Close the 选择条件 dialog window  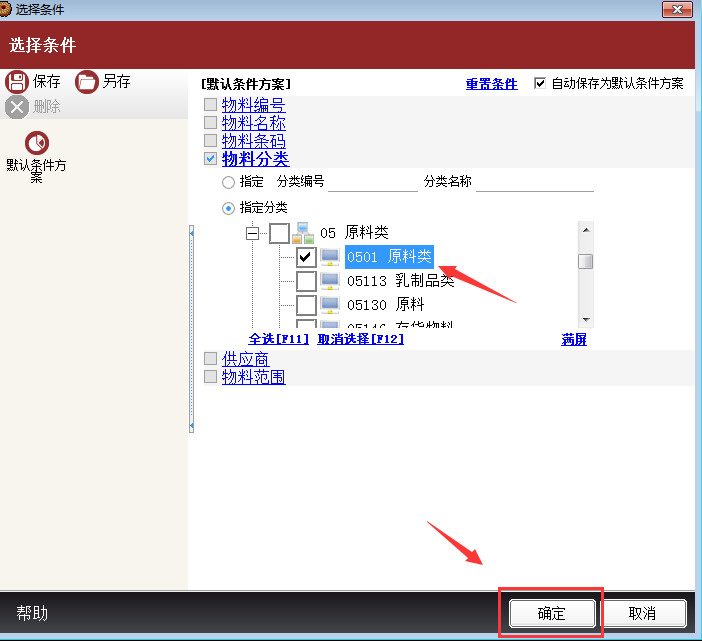click(677, 9)
